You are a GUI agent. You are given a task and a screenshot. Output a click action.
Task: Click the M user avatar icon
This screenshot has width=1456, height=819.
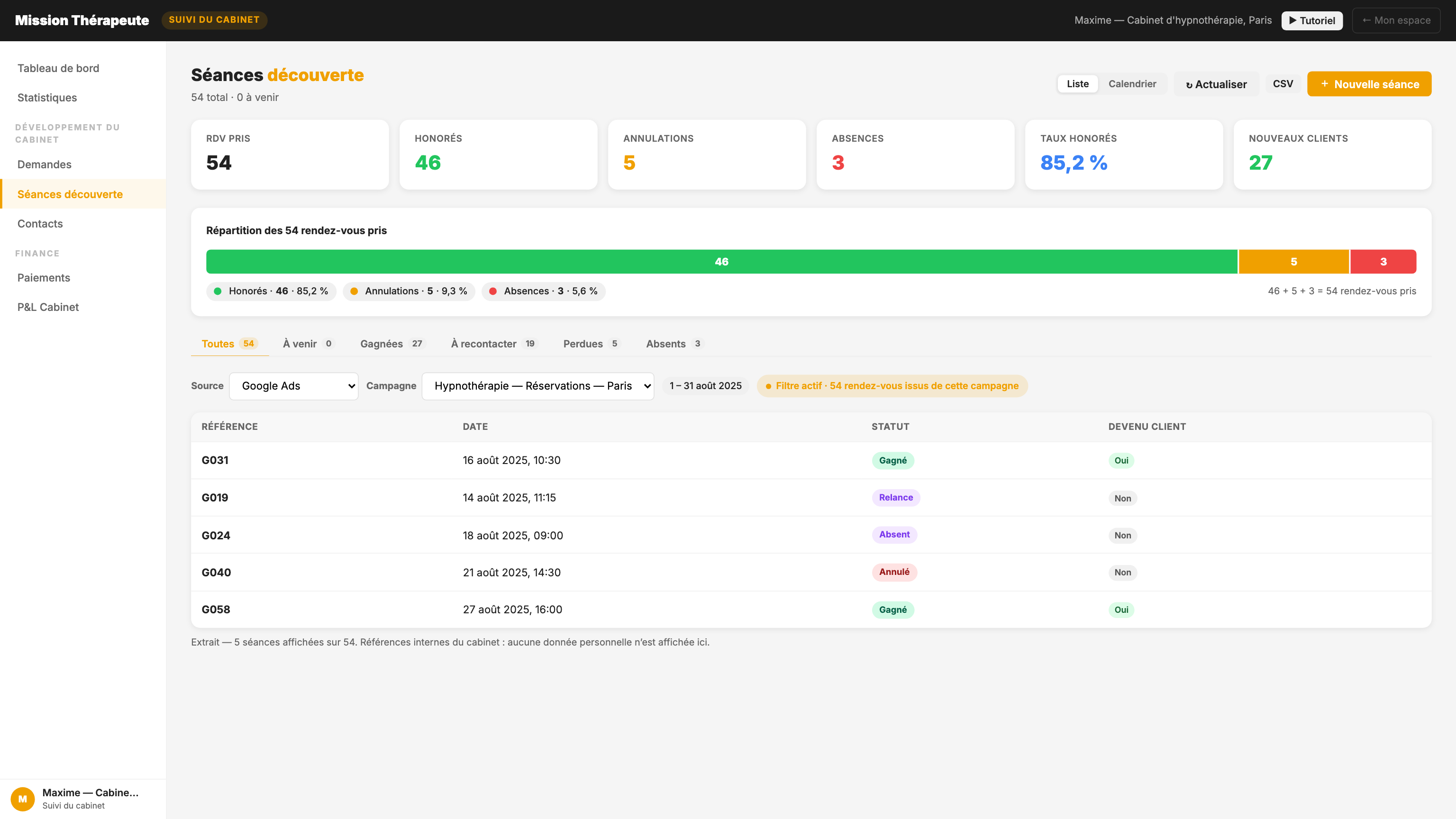click(x=23, y=799)
